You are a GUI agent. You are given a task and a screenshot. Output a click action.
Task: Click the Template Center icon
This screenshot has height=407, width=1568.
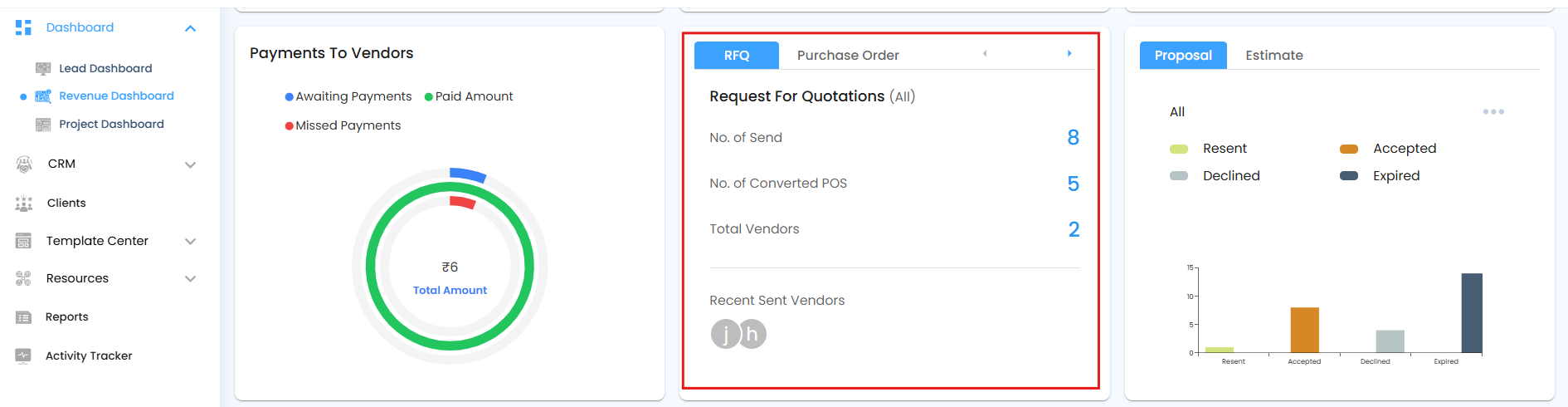click(x=23, y=241)
